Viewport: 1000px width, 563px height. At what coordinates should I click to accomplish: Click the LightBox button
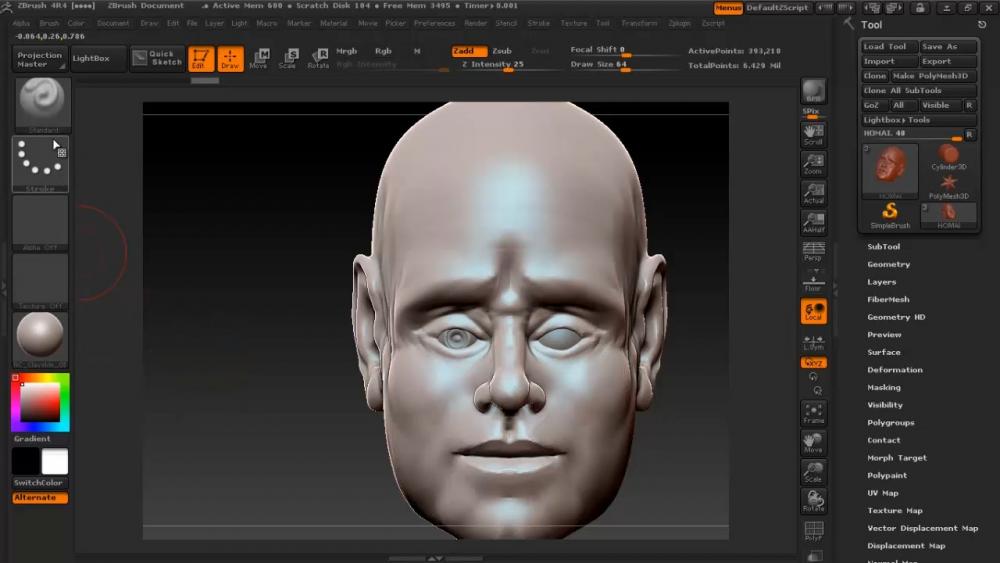98,58
